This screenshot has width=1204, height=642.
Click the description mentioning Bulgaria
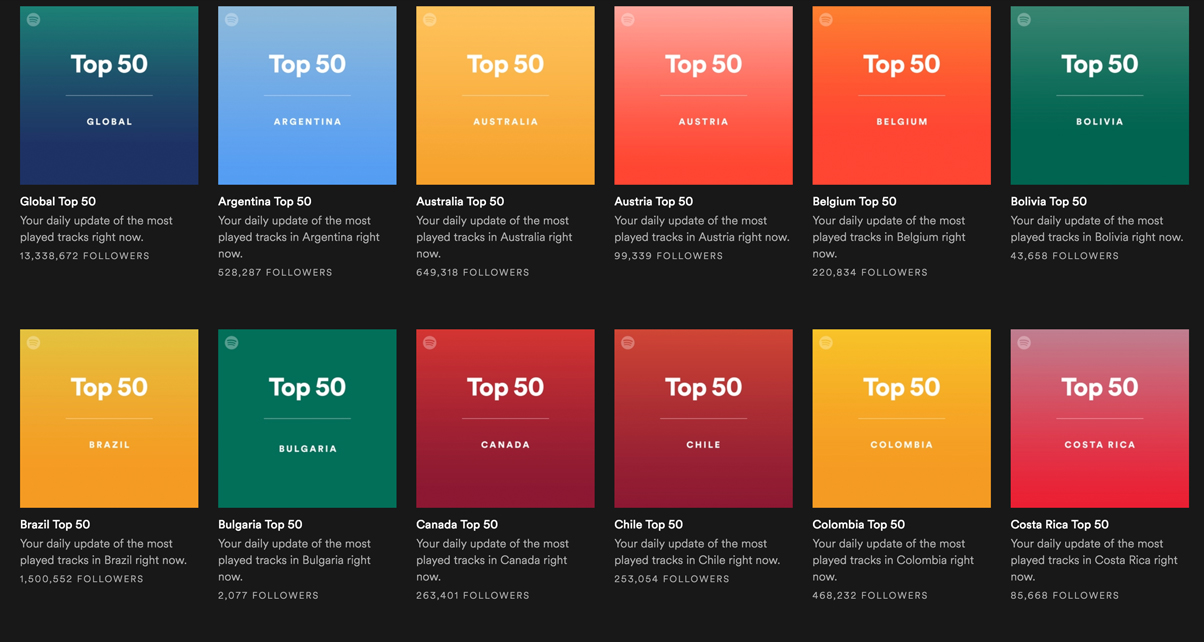click(x=294, y=560)
